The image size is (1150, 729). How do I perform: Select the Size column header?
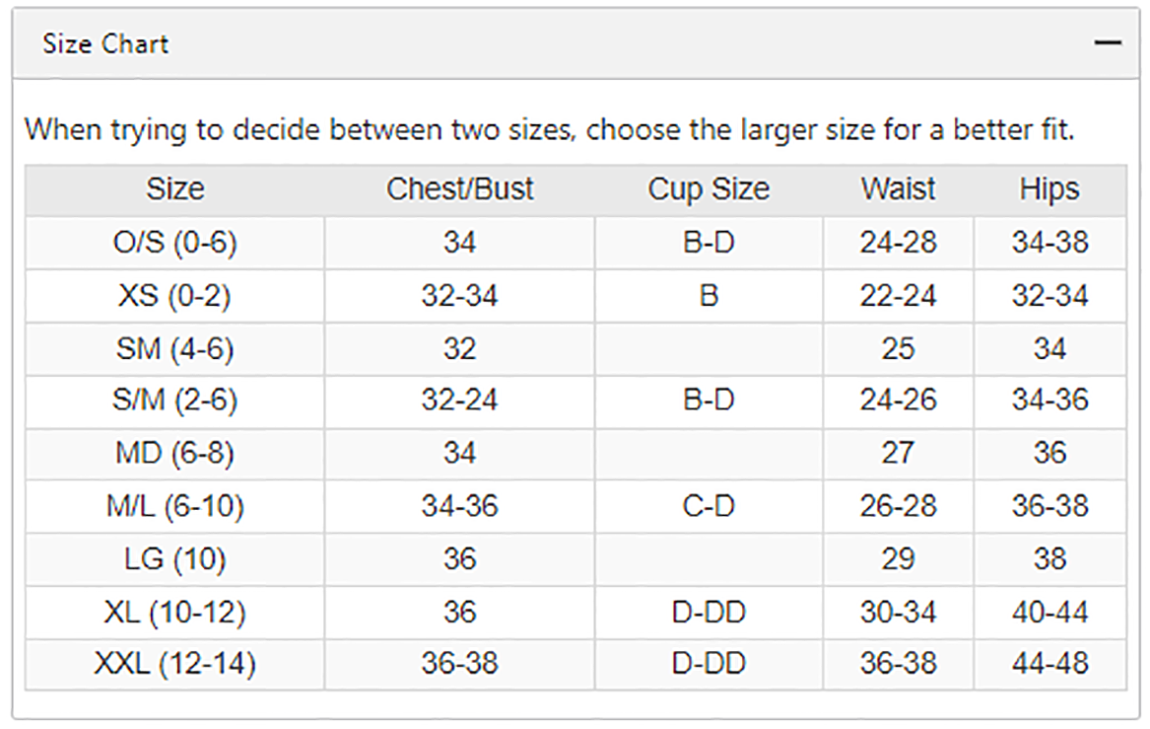(x=175, y=189)
